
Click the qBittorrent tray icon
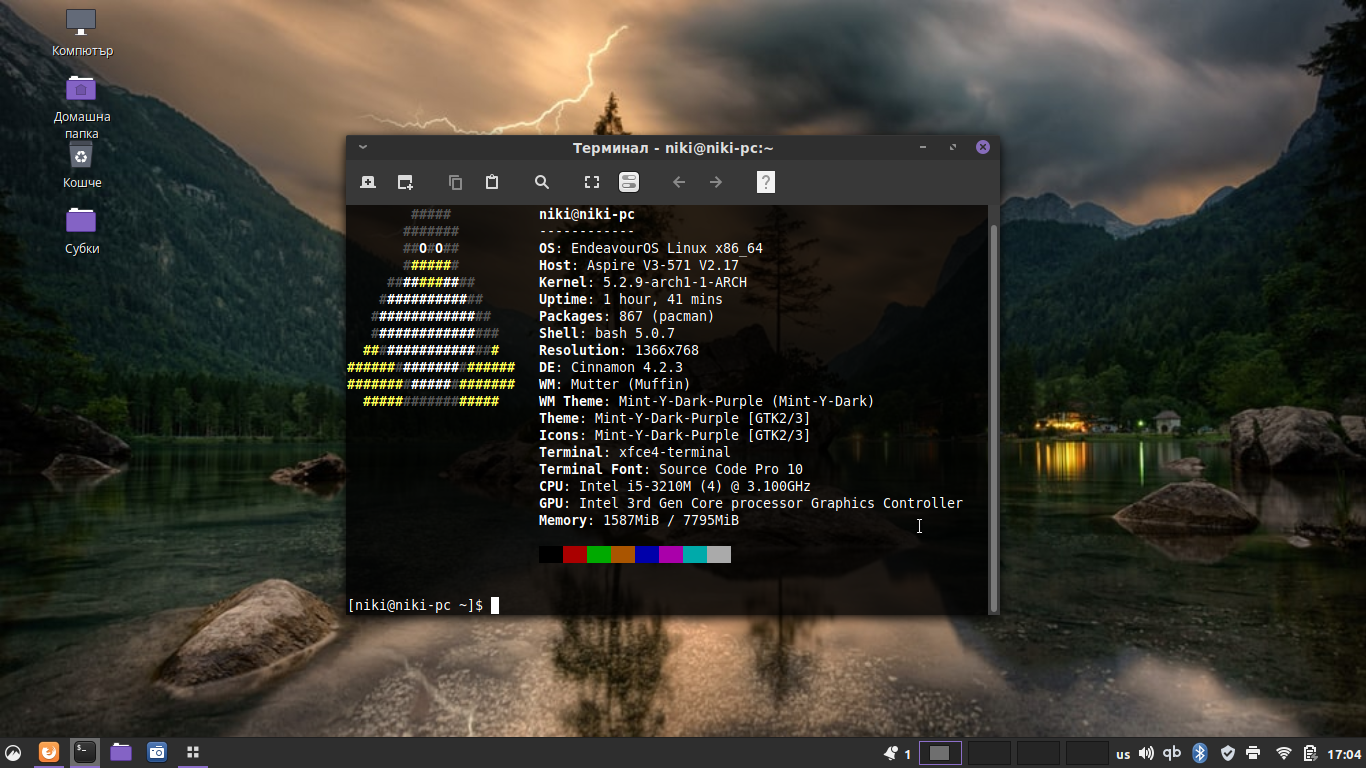point(1172,753)
